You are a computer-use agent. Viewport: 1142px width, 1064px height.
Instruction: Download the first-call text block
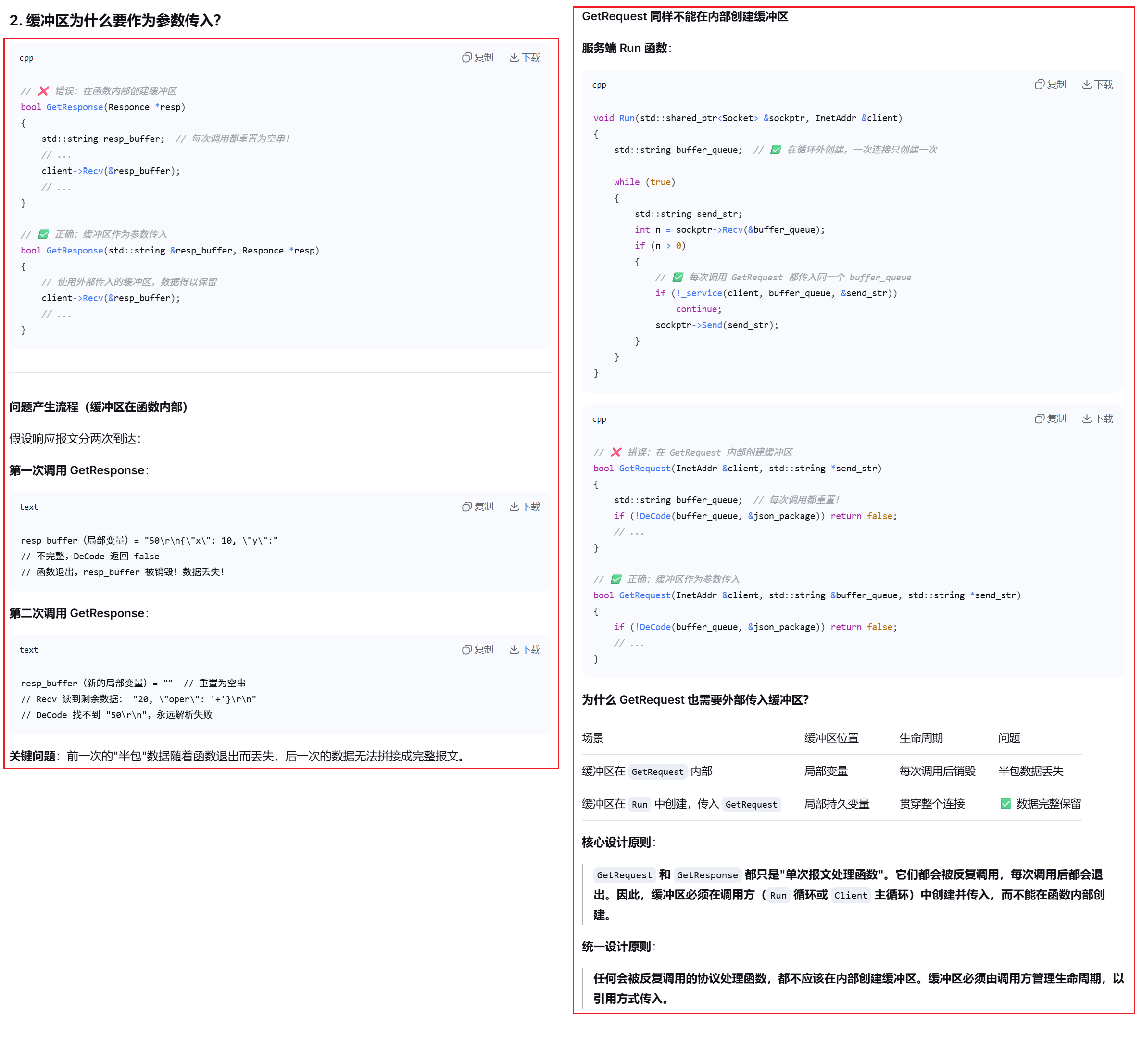525,507
